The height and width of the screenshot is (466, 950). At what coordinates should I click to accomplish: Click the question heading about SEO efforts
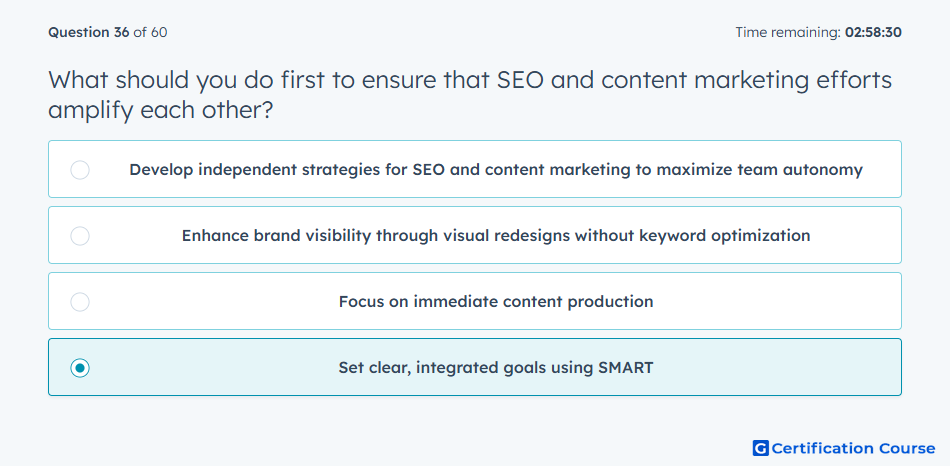[470, 95]
